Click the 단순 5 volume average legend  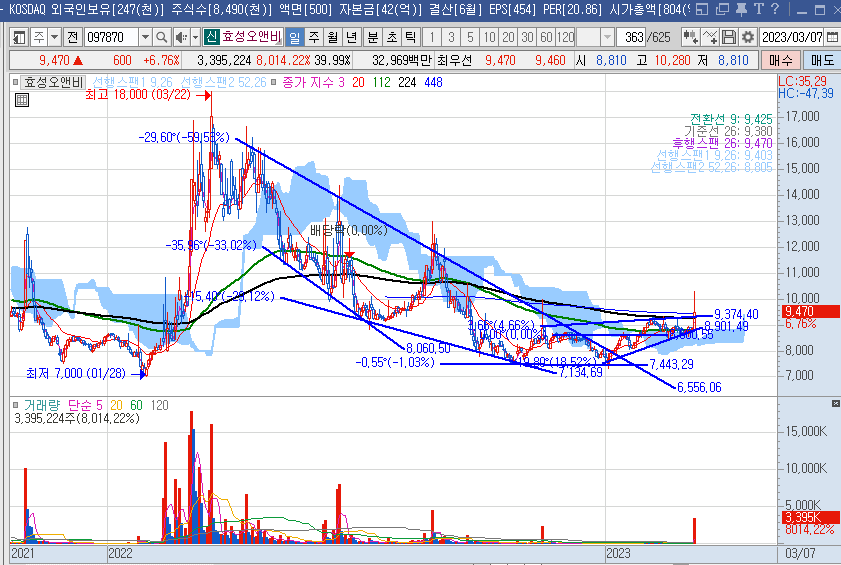85,405
